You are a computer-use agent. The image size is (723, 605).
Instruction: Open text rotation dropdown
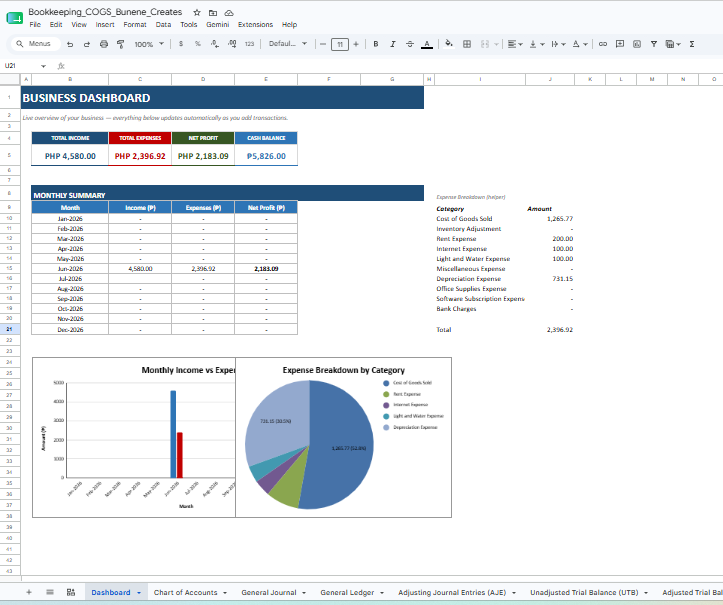[580, 44]
